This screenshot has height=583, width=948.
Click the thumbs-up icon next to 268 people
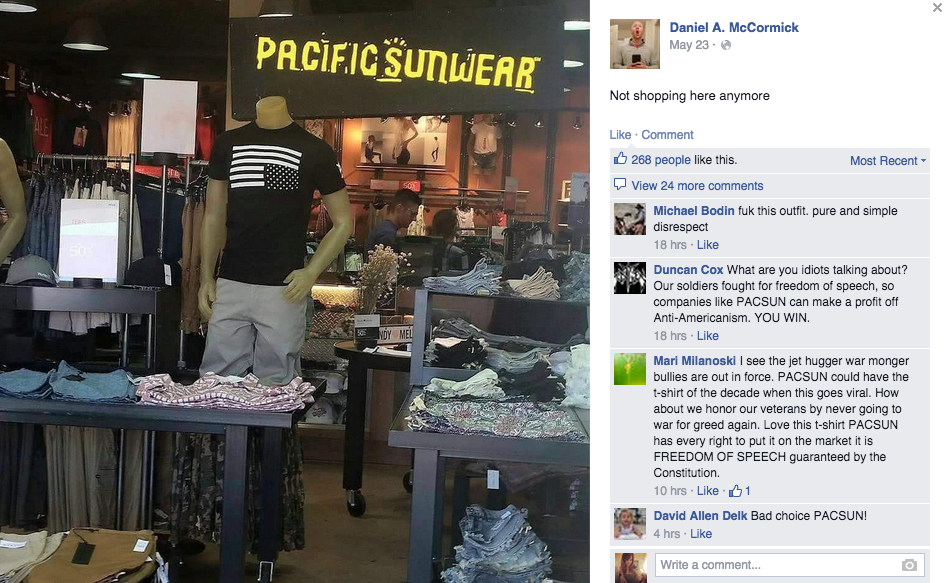(x=620, y=158)
